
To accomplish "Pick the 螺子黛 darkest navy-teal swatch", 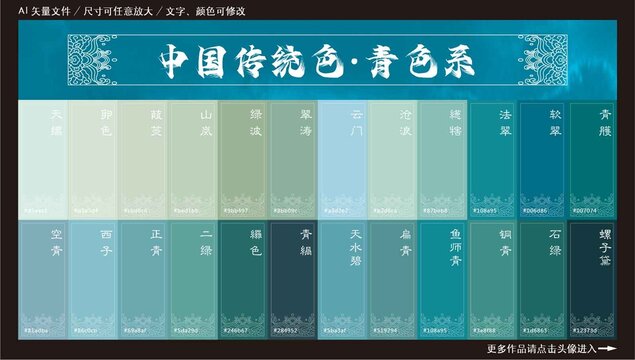I will 592,279.
